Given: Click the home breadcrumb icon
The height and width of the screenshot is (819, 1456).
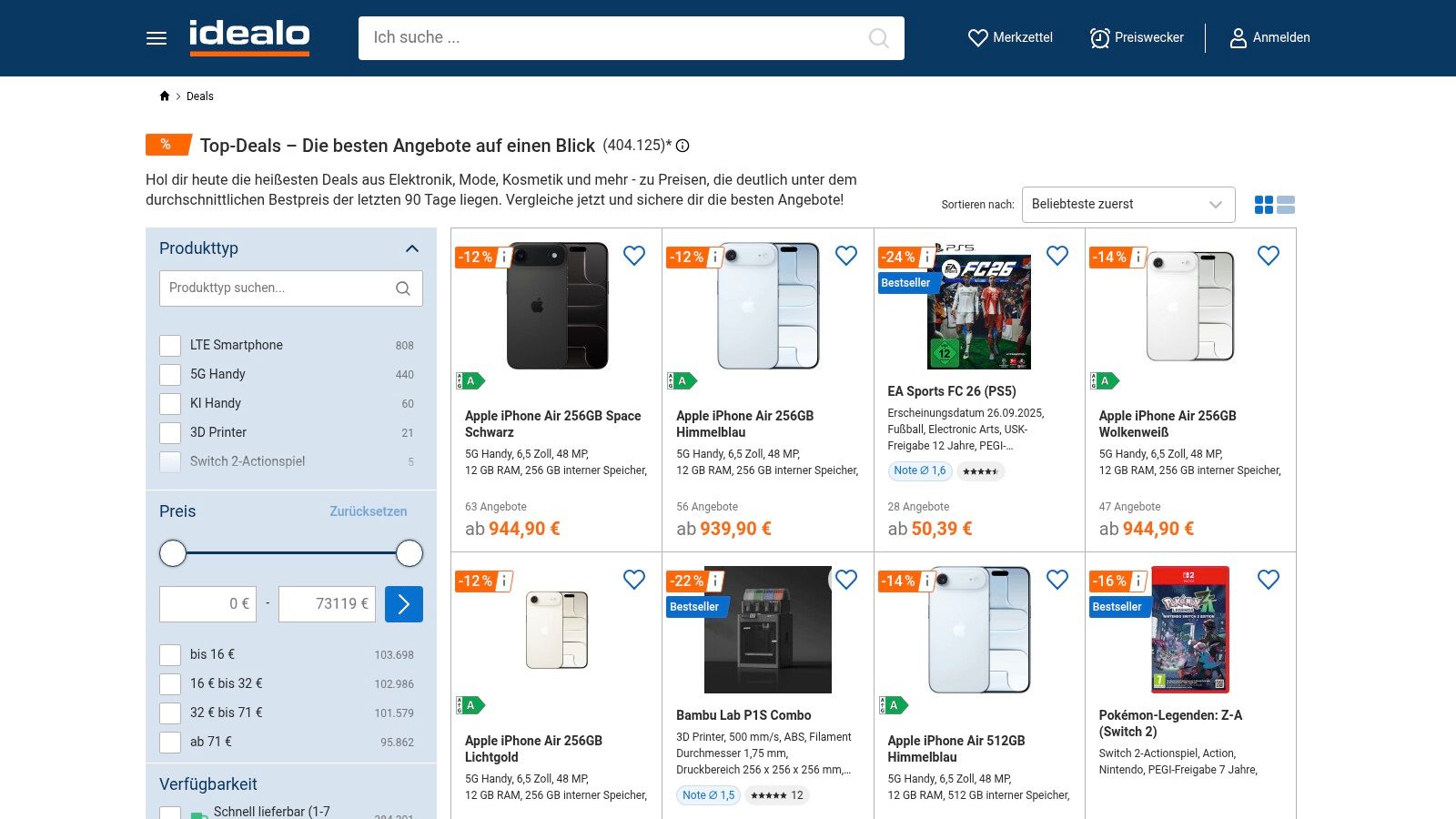Looking at the screenshot, I should click(x=165, y=96).
